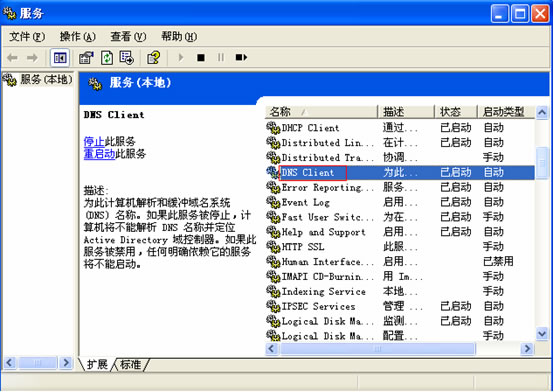Click the Forward arrow toolbar button
The image size is (554, 392).
[x=33, y=58]
